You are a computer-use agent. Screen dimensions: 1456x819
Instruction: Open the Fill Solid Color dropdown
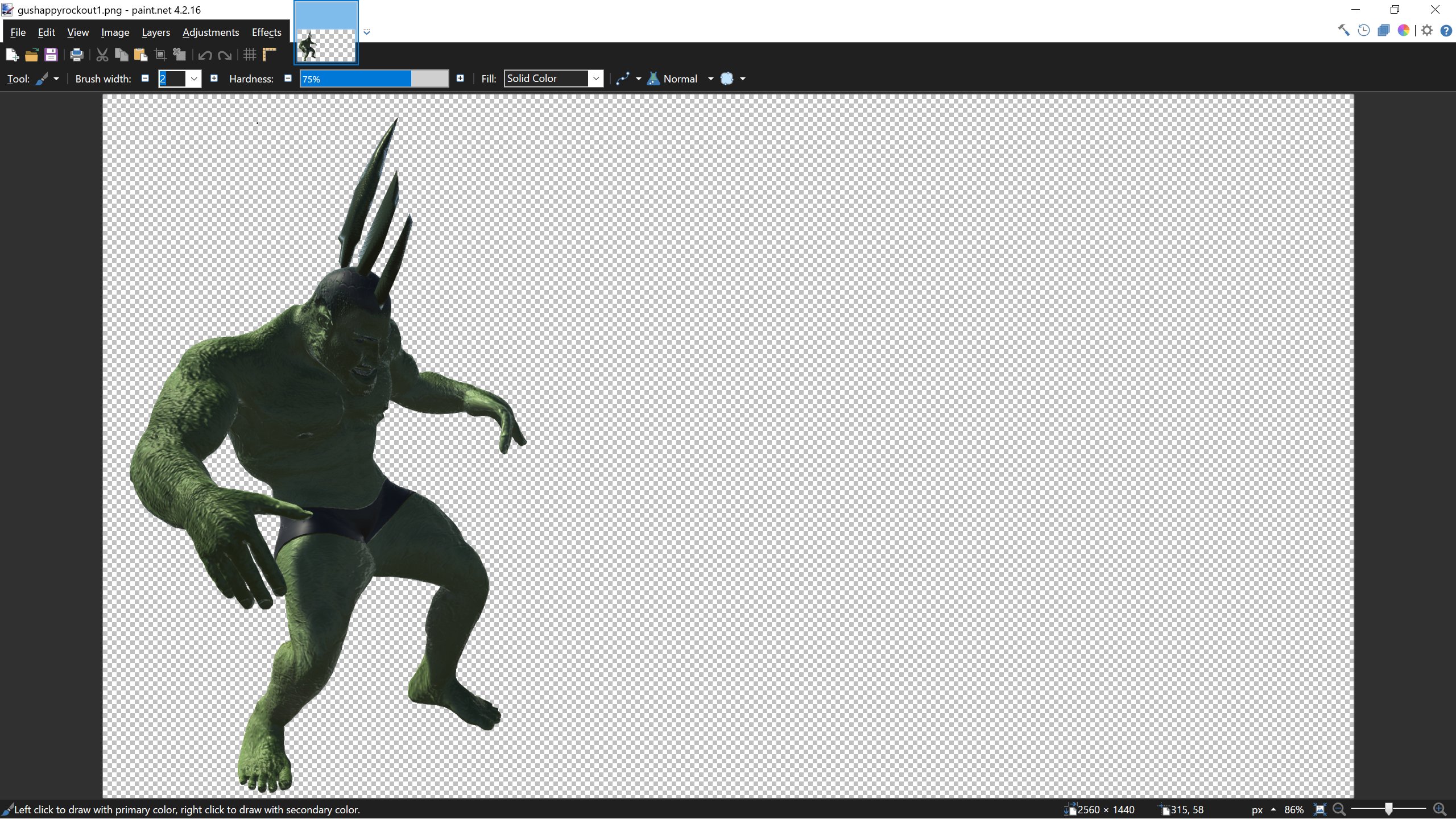pyautogui.click(x=553, y=78)
